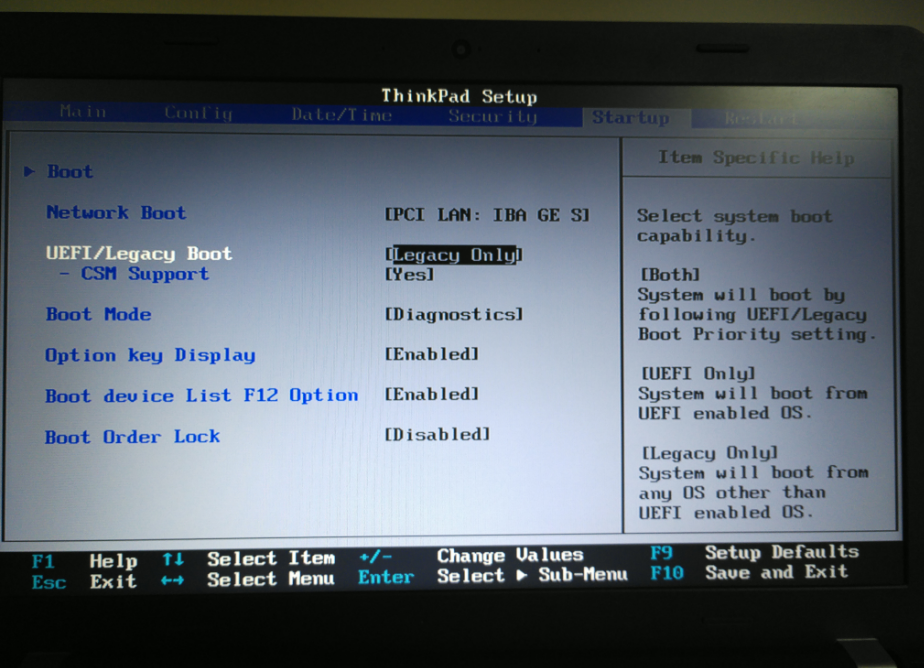Change the Diagnostics boot mode value
Screen dimensions: 924x668
(454, 315)
